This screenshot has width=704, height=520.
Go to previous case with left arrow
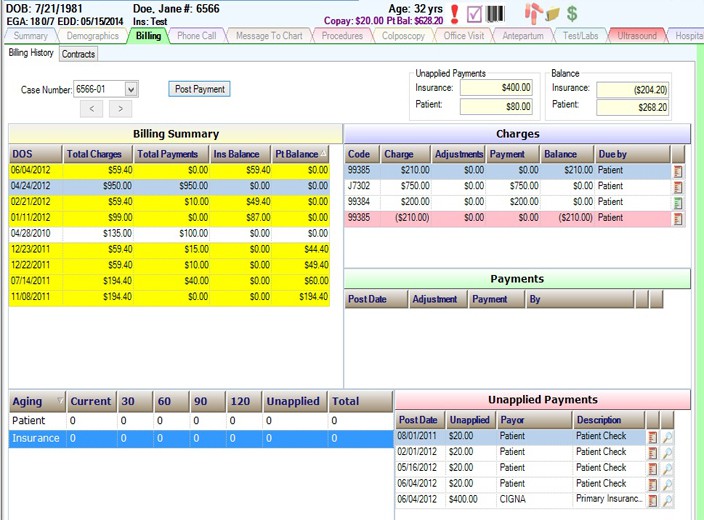[x=92, y=109]
